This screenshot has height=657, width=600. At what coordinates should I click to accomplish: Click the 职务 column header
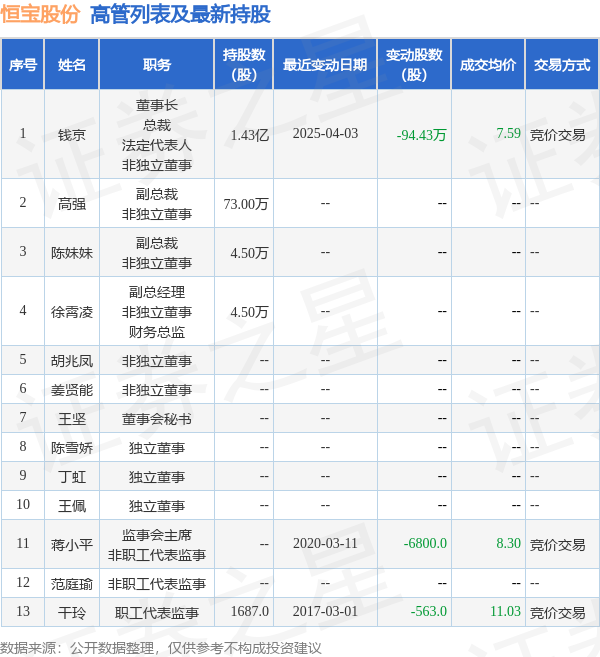click(157, 65)
